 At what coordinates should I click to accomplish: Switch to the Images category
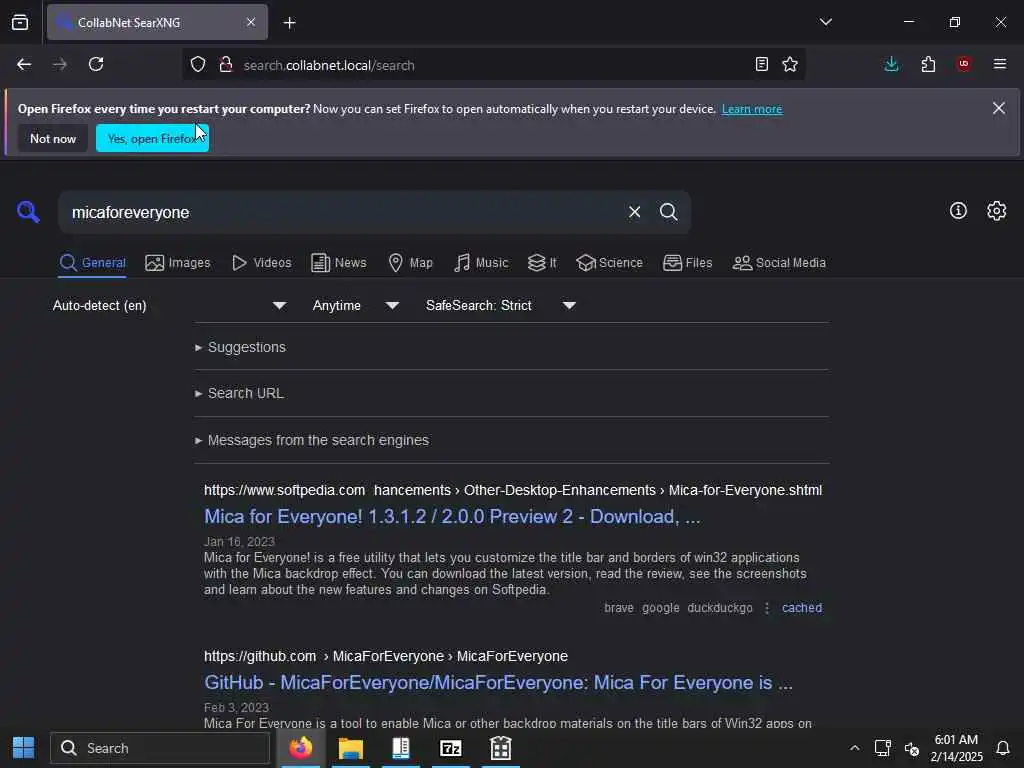178,263
